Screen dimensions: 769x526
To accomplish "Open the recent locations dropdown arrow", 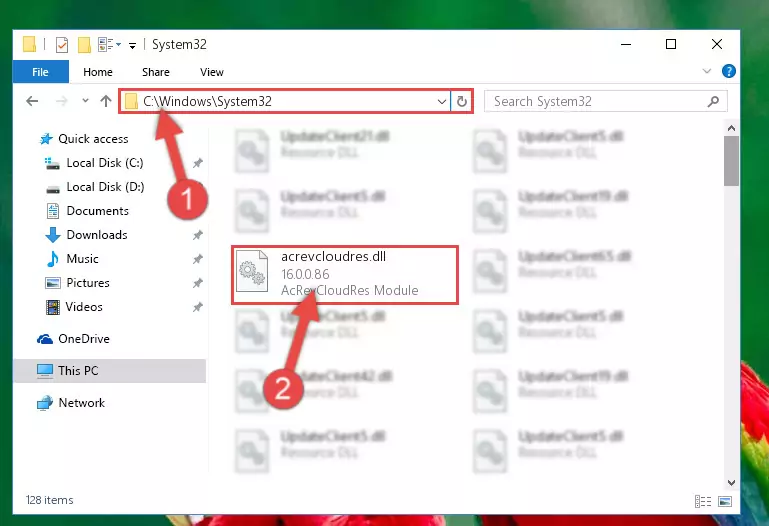I will pos(85,100).
